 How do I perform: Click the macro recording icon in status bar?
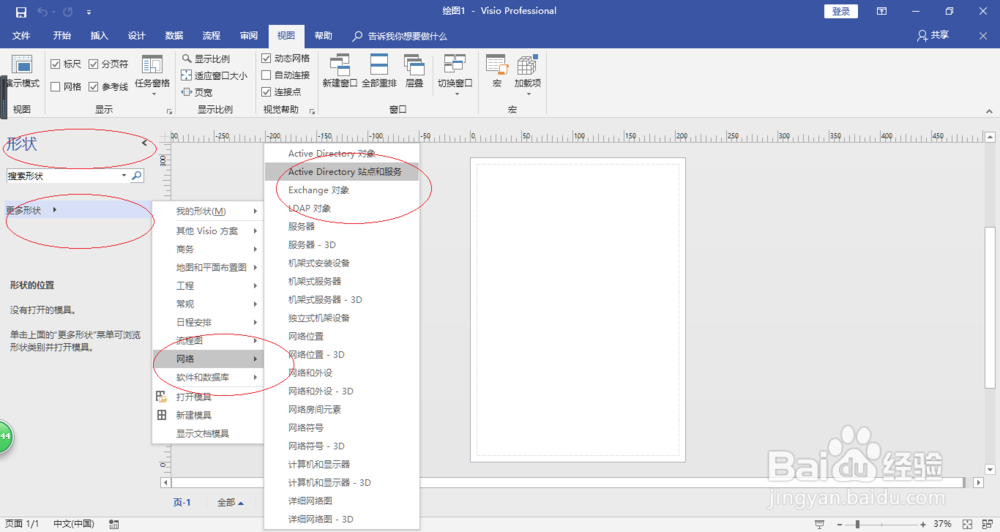(114, 524)
